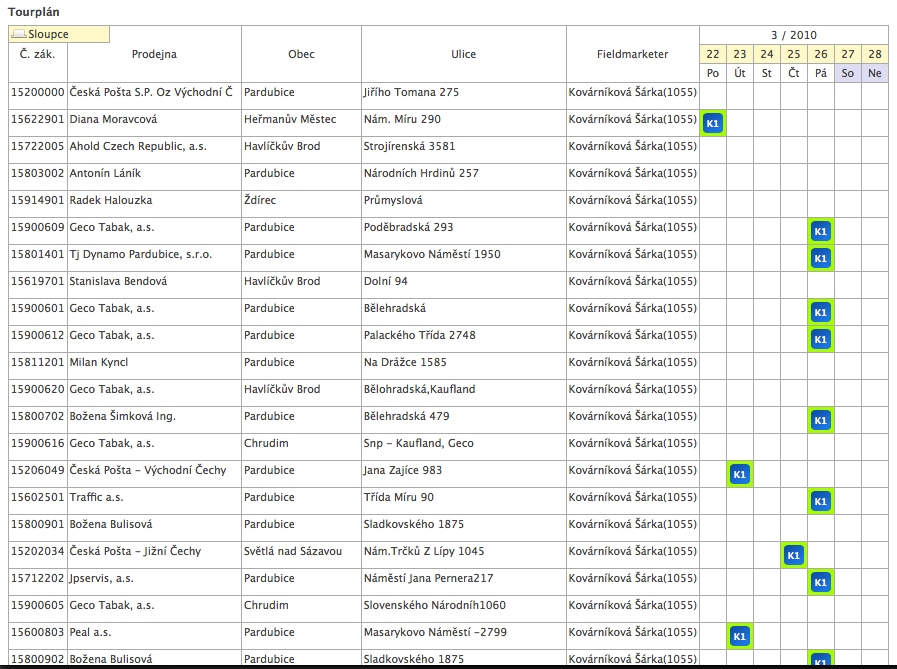897x669 pixels.
Task: Click store Milan Kyncl
Action: click(x=99, y=362)
